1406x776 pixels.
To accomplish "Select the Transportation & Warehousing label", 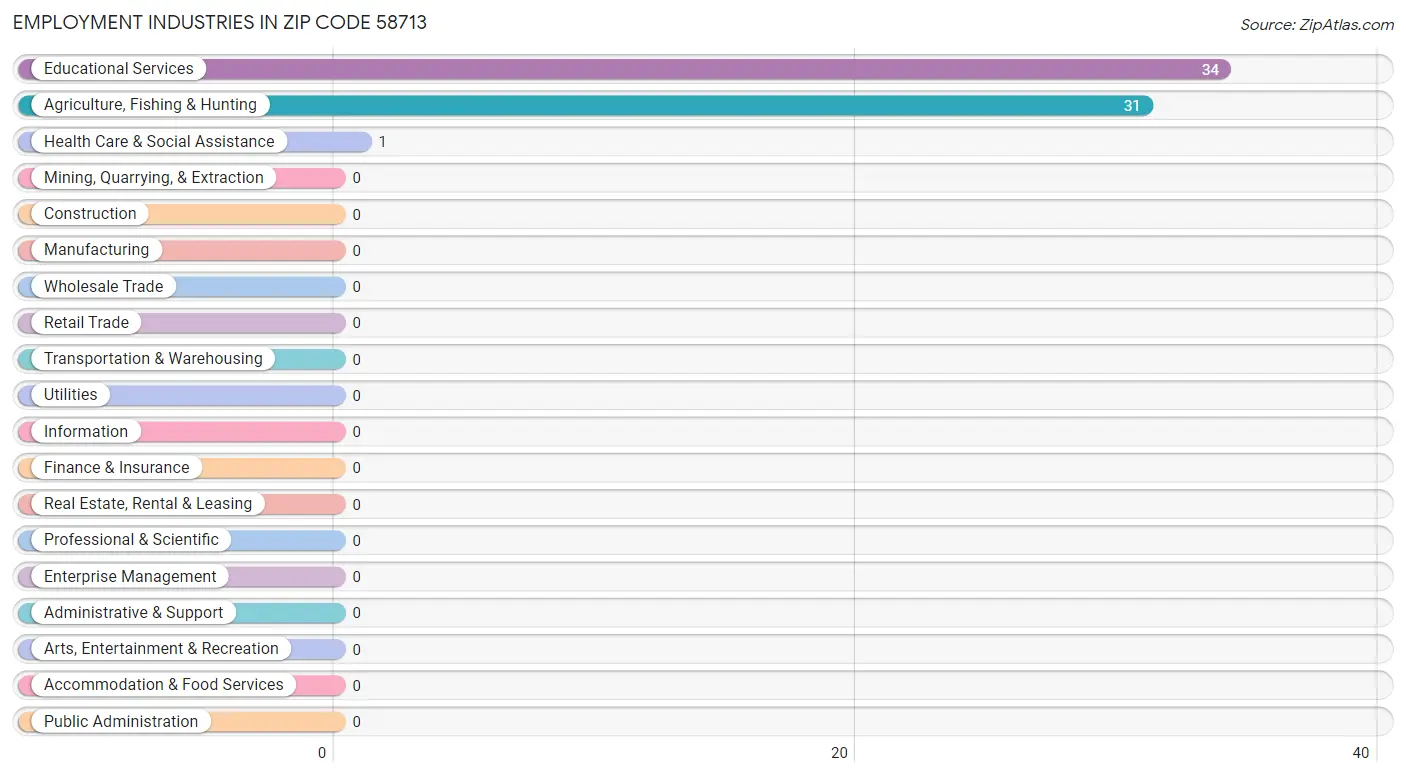I will (153, 359).
